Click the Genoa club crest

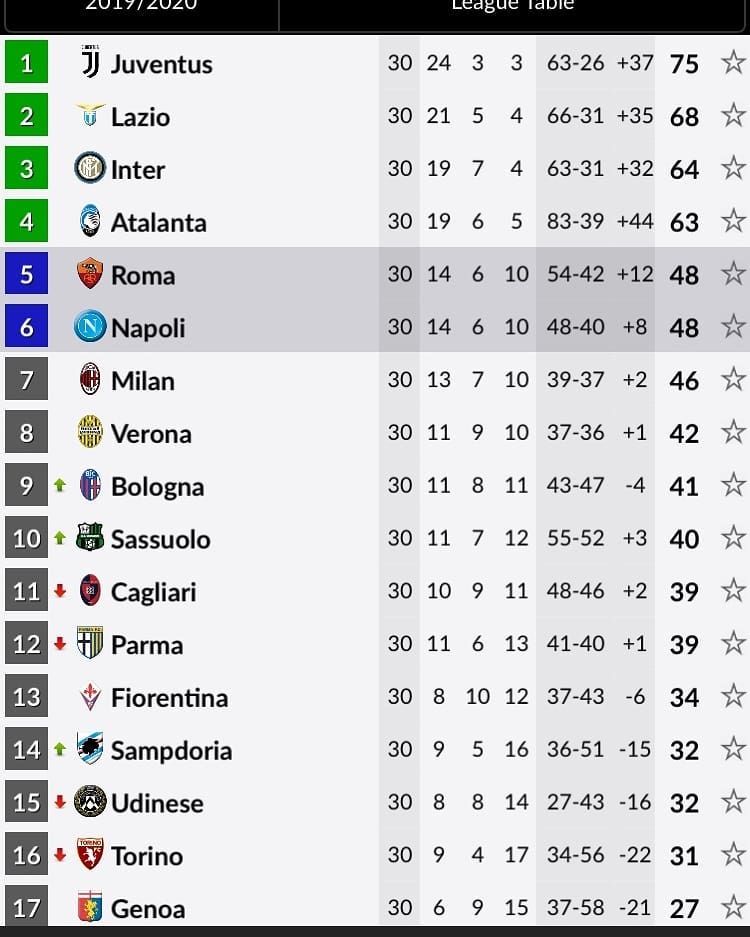click(x=90, y=907)
